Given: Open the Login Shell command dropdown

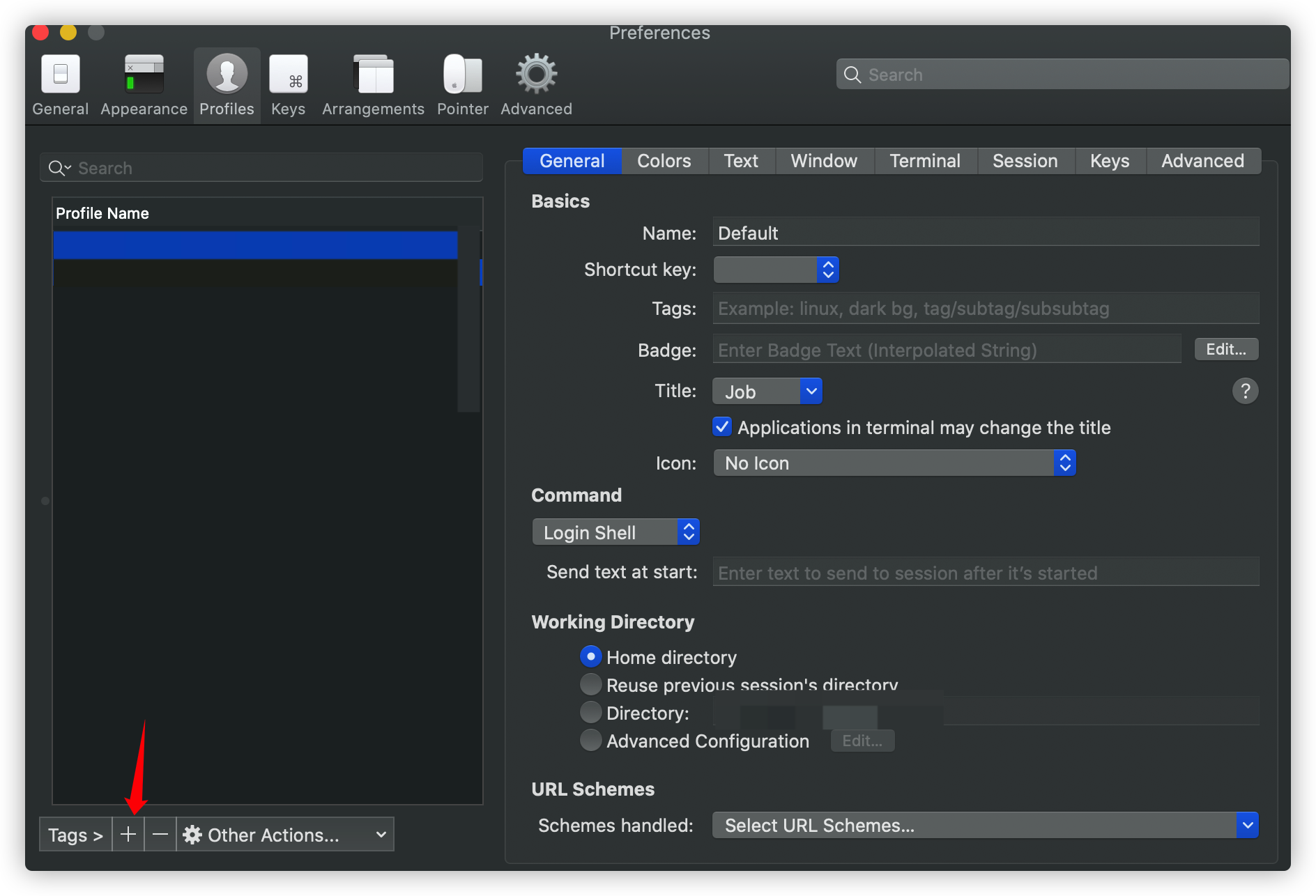Looking at the screenshot, I should (615, 532).
